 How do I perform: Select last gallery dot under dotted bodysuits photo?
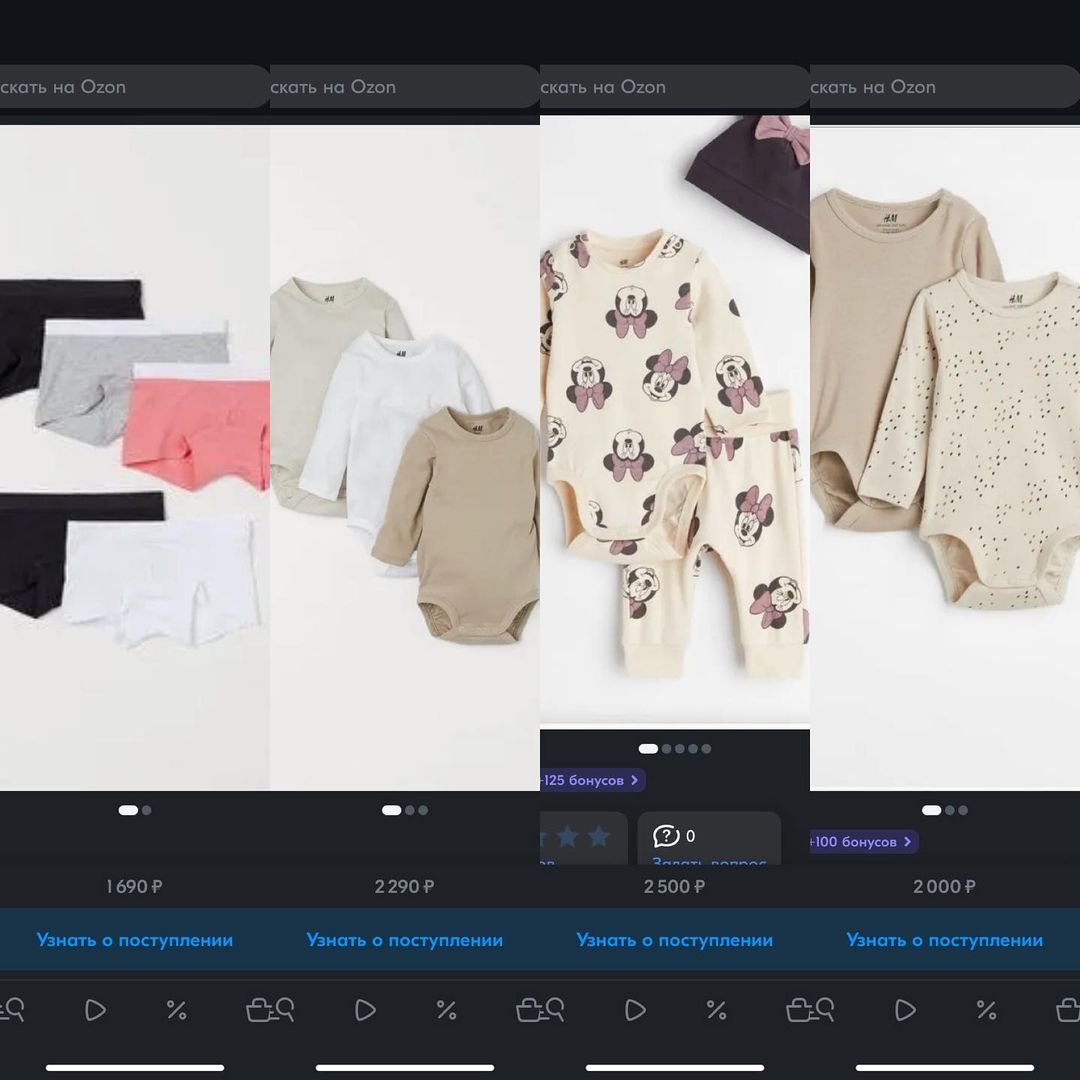(x=963, y=810)
